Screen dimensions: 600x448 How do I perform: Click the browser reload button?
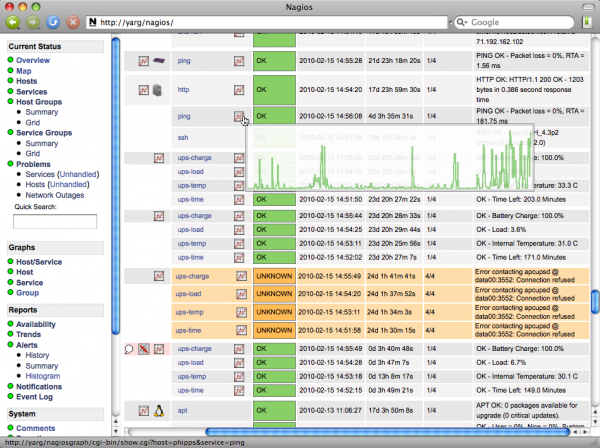tap(52, 21)
